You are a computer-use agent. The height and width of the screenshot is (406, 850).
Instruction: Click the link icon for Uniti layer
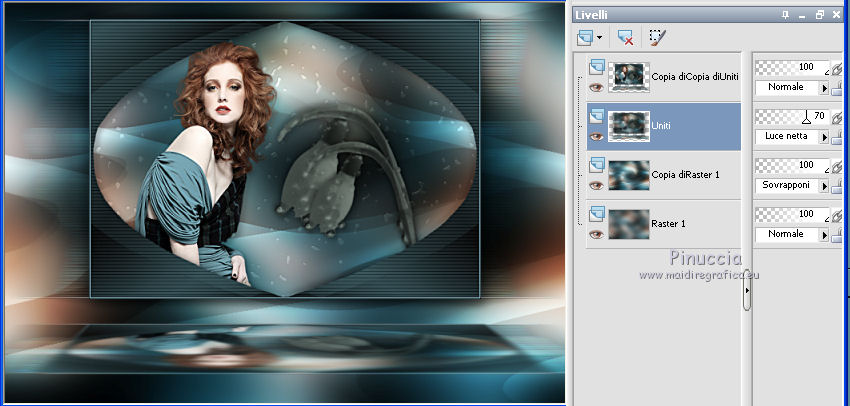[x=837, y=117]
